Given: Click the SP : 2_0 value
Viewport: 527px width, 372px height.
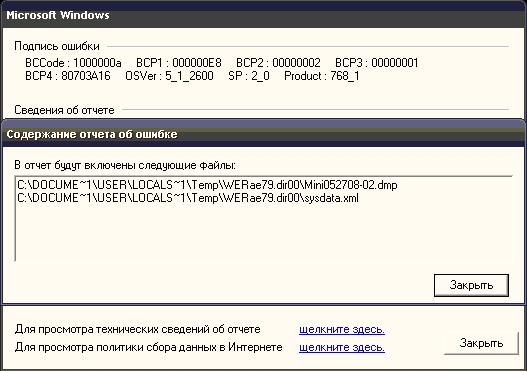Looking at the screenshot, I should click(x=249, y=76).
